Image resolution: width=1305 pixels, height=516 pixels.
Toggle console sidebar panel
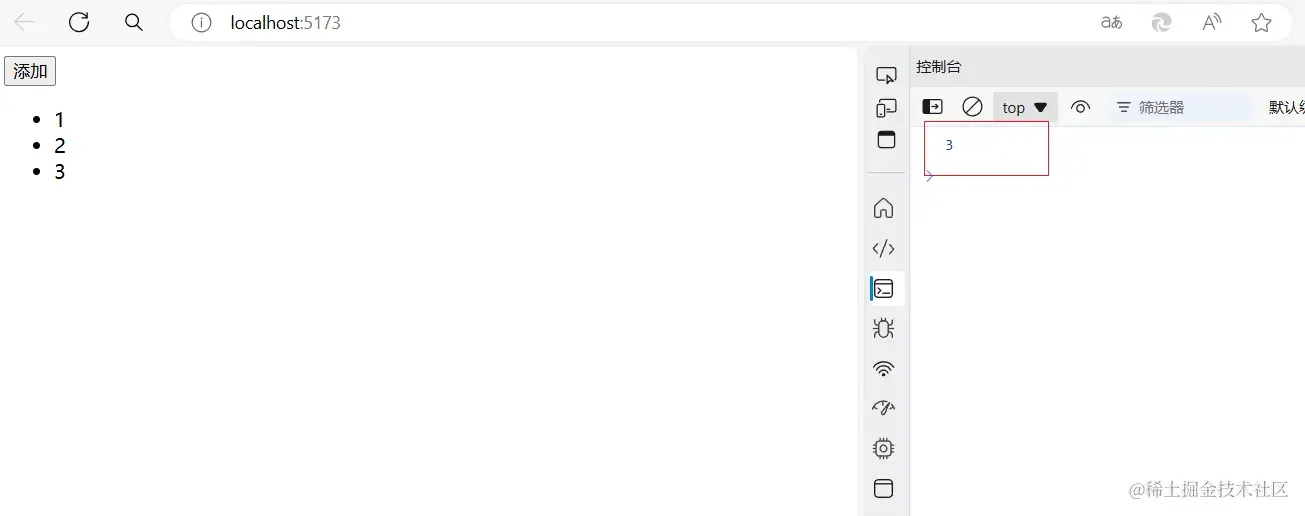tap(932, 107)
